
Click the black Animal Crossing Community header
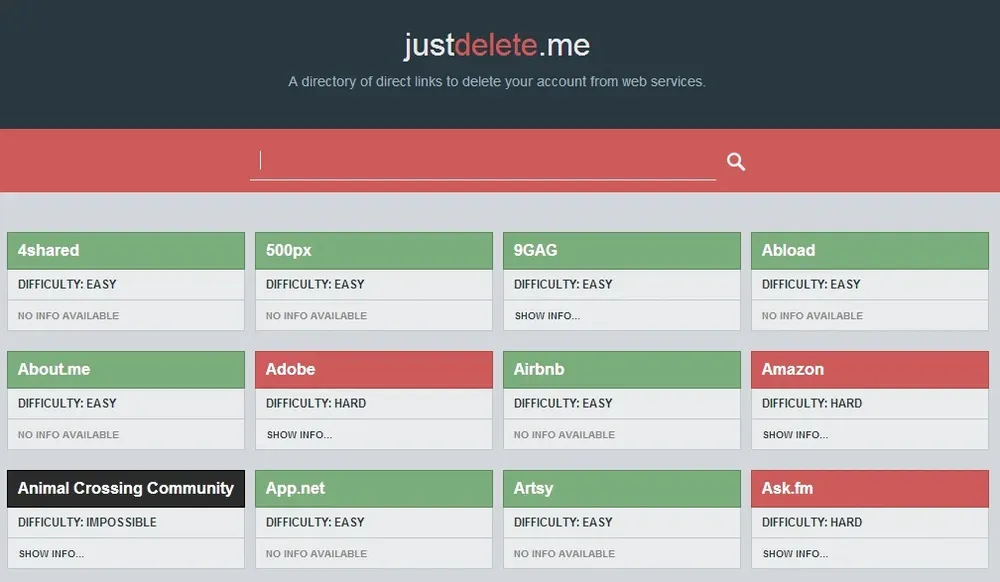coord(125,489)
